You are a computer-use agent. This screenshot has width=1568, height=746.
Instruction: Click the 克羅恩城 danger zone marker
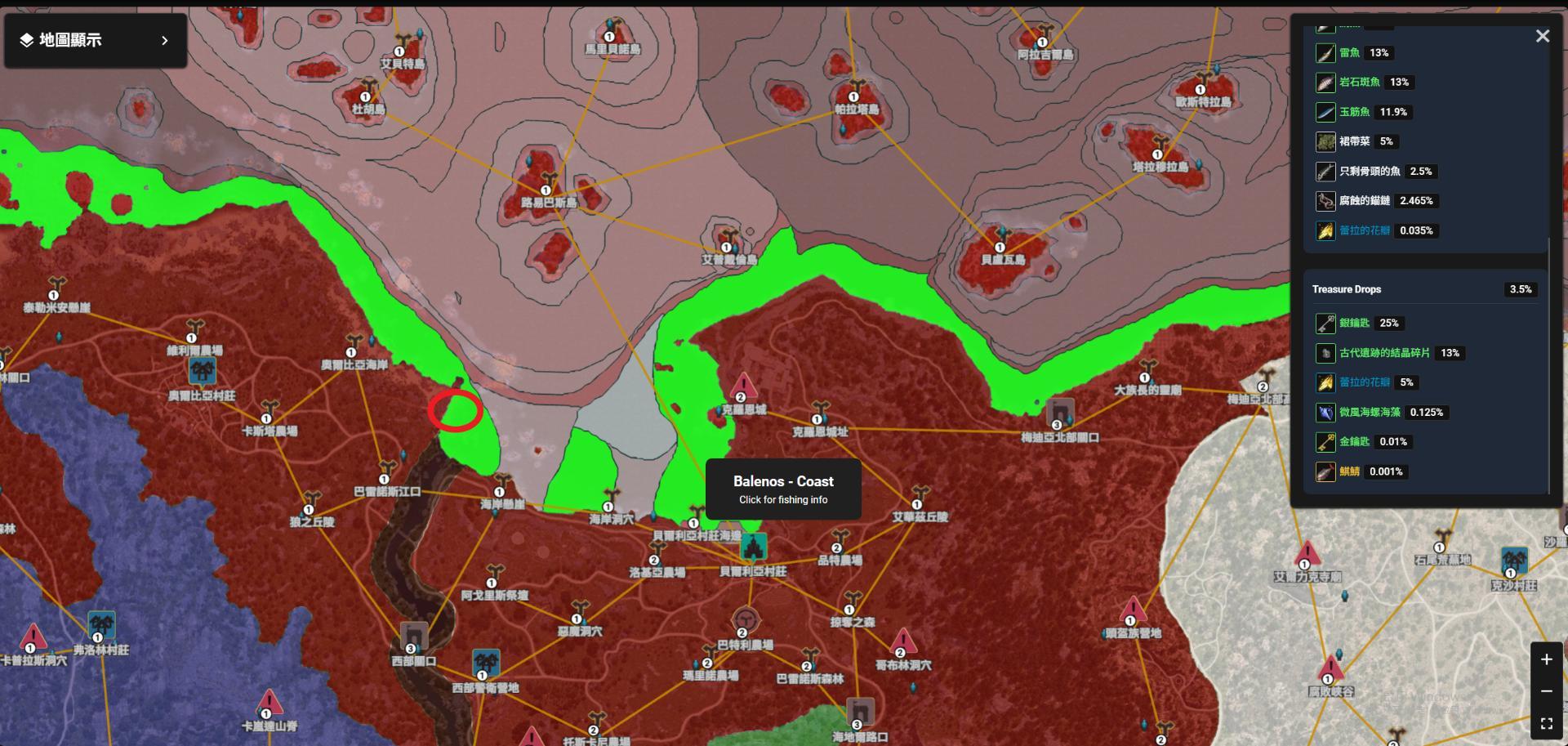(x=742, y=386)
